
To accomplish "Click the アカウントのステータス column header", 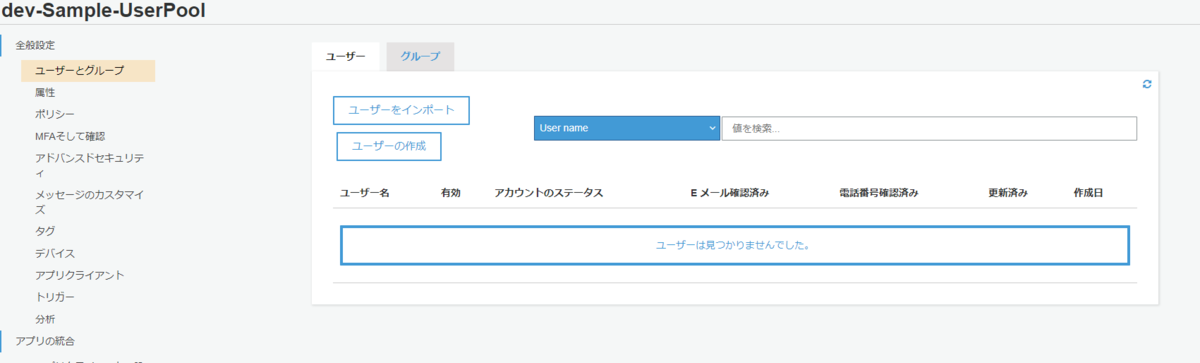I will (549, 192).
